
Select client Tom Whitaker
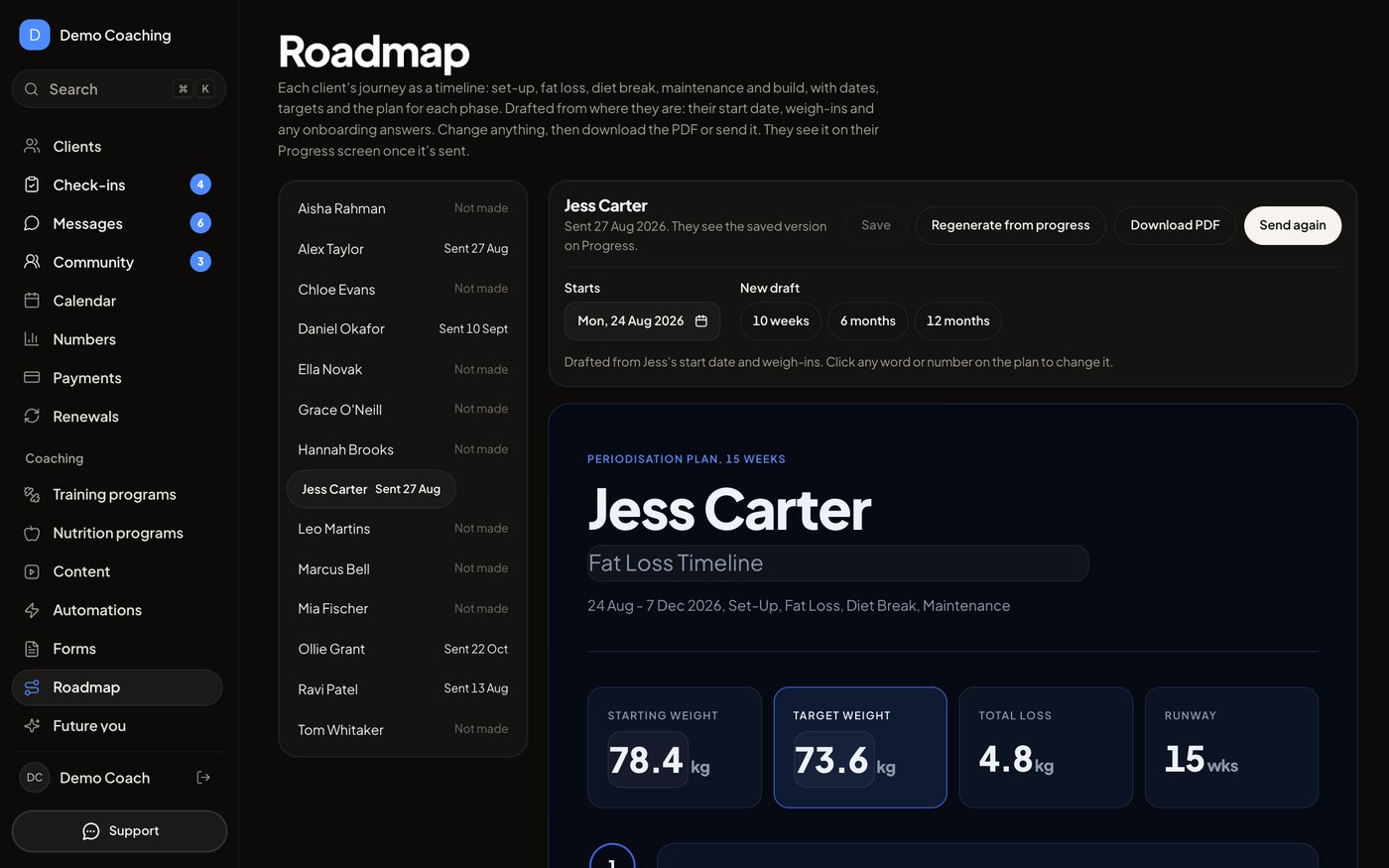403,729
